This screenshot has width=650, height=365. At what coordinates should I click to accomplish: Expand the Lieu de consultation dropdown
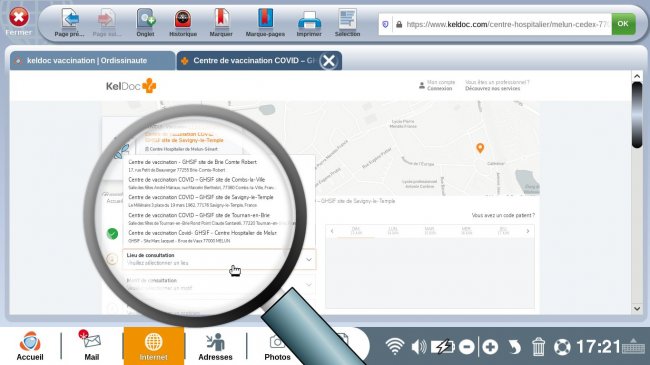[x=219, y=259]
